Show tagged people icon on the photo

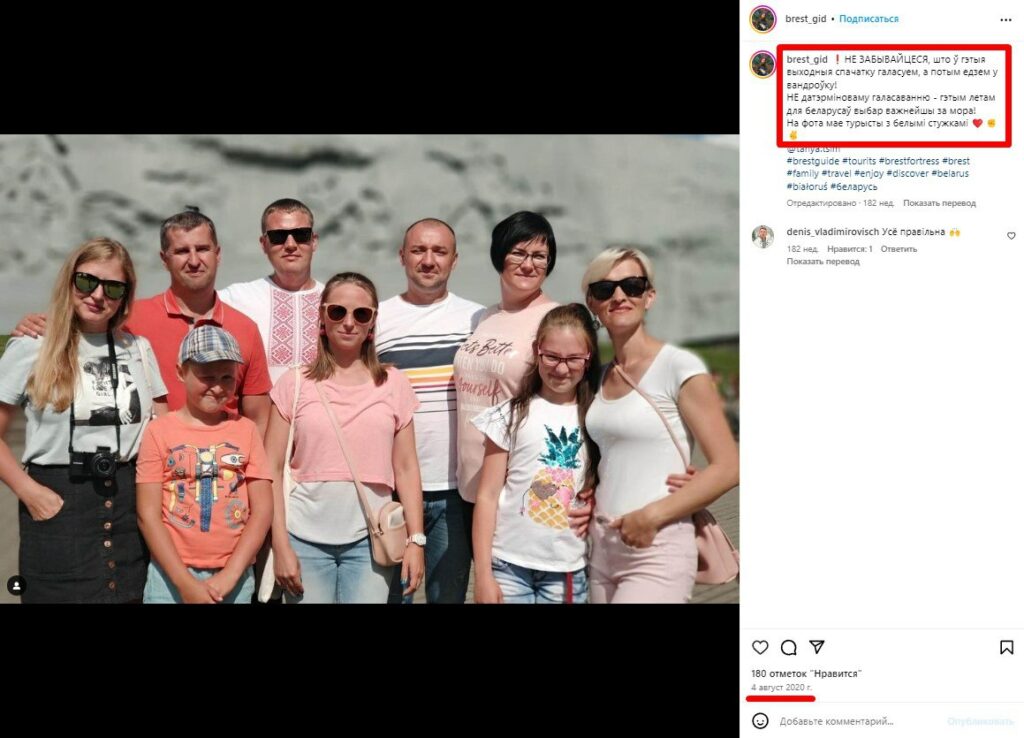tap(17, 585)
